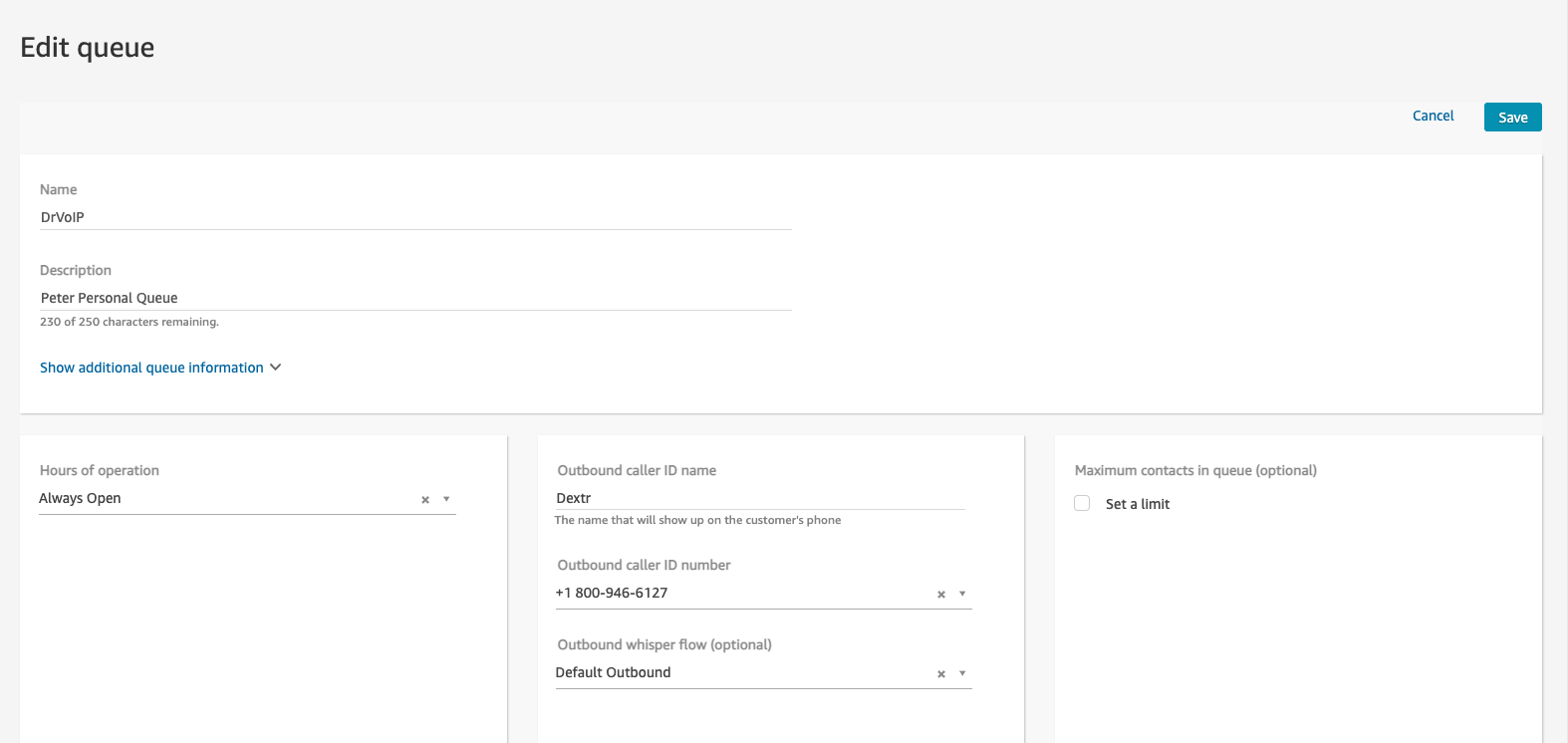Edit the queue Name field
Image resolution: width=1568 pixels, height=743 pixels.
[415, 217]
